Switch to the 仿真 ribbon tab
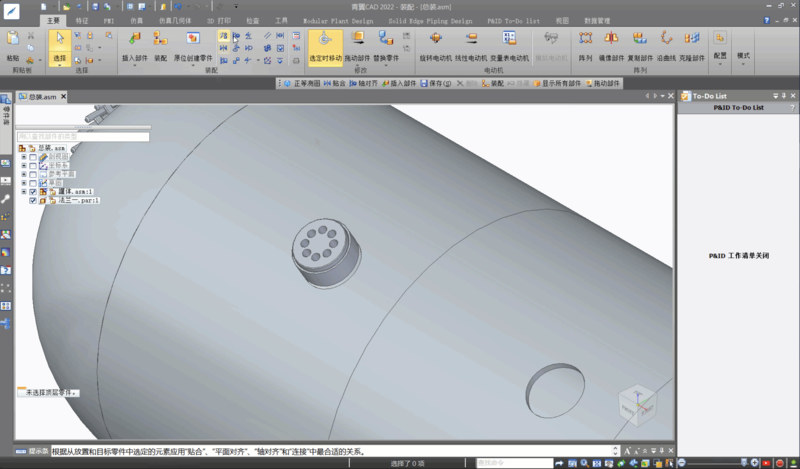 coord(136,20)
